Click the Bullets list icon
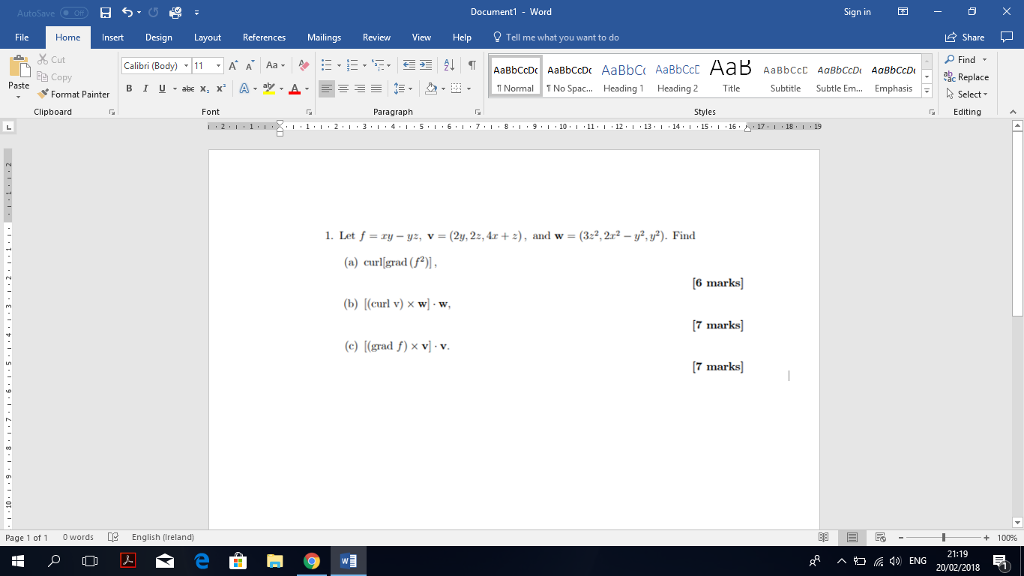 326,65
